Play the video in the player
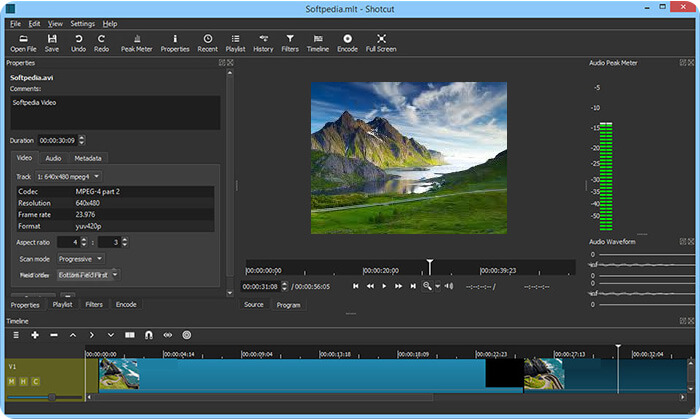Screen dimensions: 700x419 384,286
